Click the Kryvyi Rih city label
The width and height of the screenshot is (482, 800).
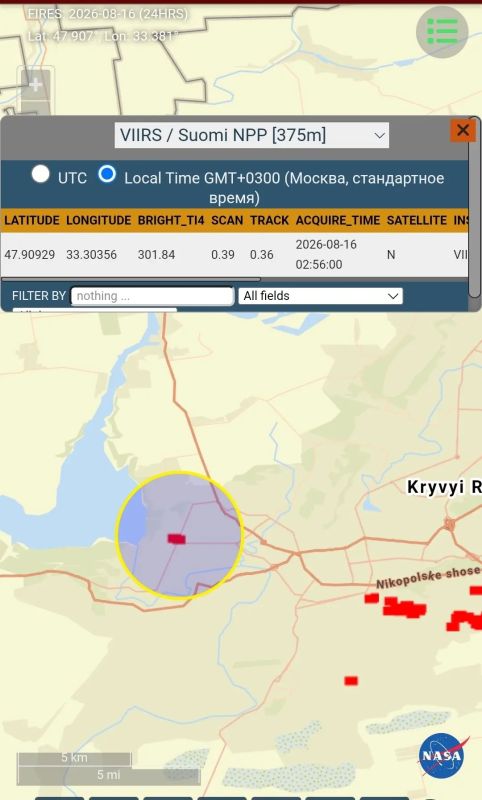[x=444, y=487]
